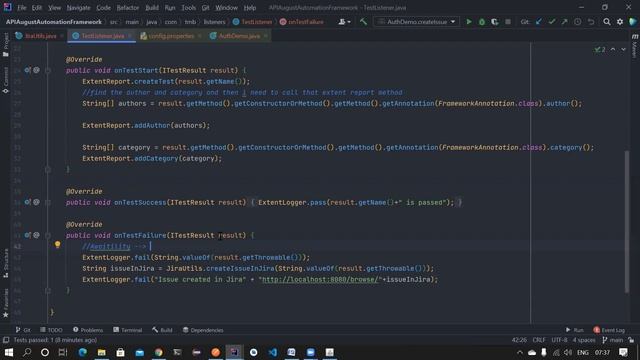Start debugging with the green bug icon
The width and height of the screenshot is (640, 360).
[482, 22]
